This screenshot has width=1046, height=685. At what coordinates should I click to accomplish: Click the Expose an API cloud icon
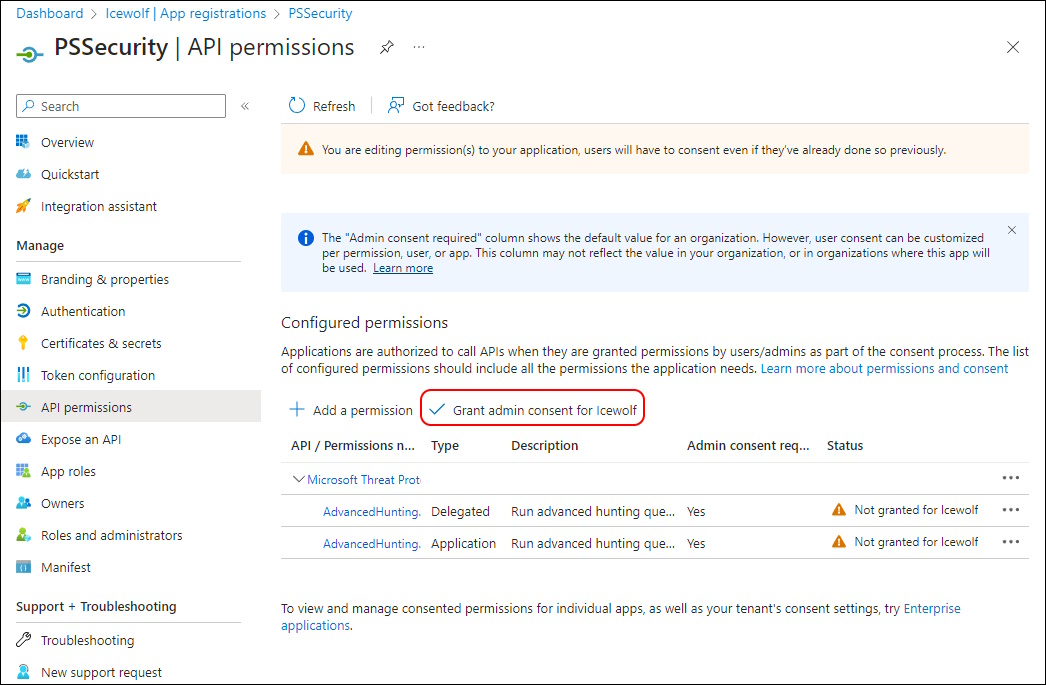tap(23, 439)
